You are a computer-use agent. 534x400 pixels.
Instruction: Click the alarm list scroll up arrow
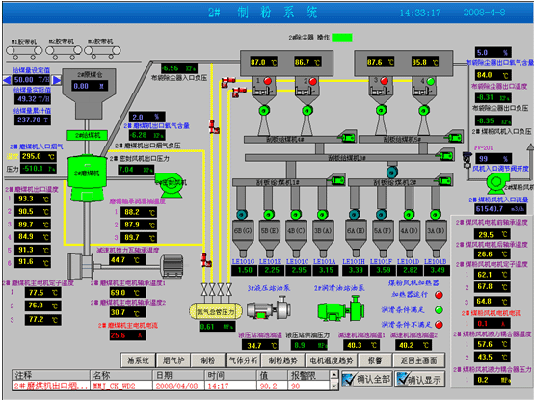pyautogui.click(x=334, y=374)
